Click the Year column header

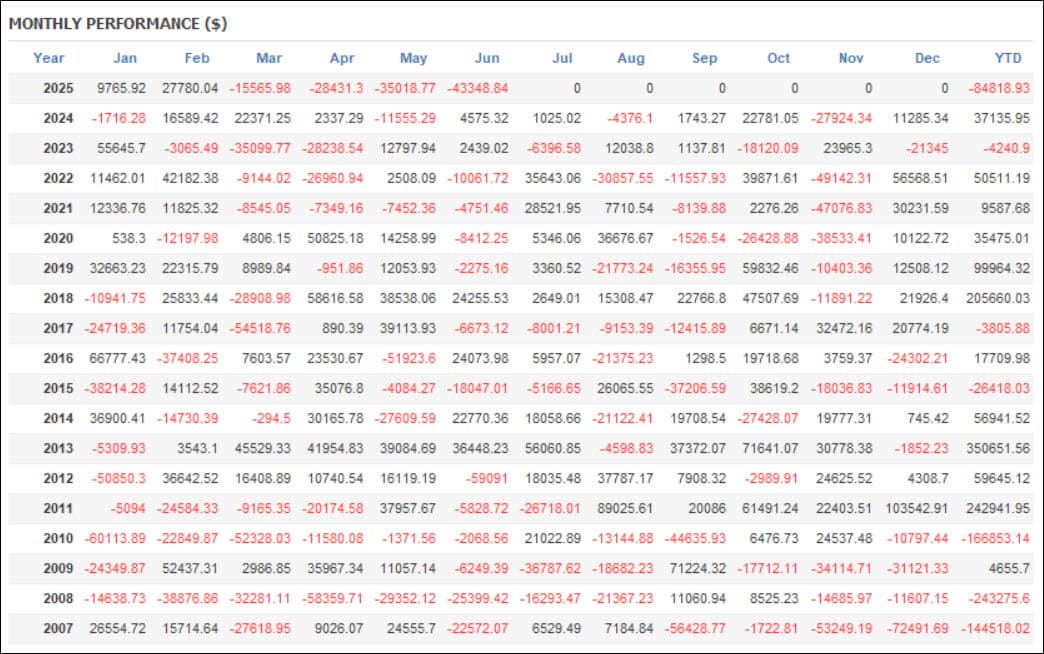(49, 58)
